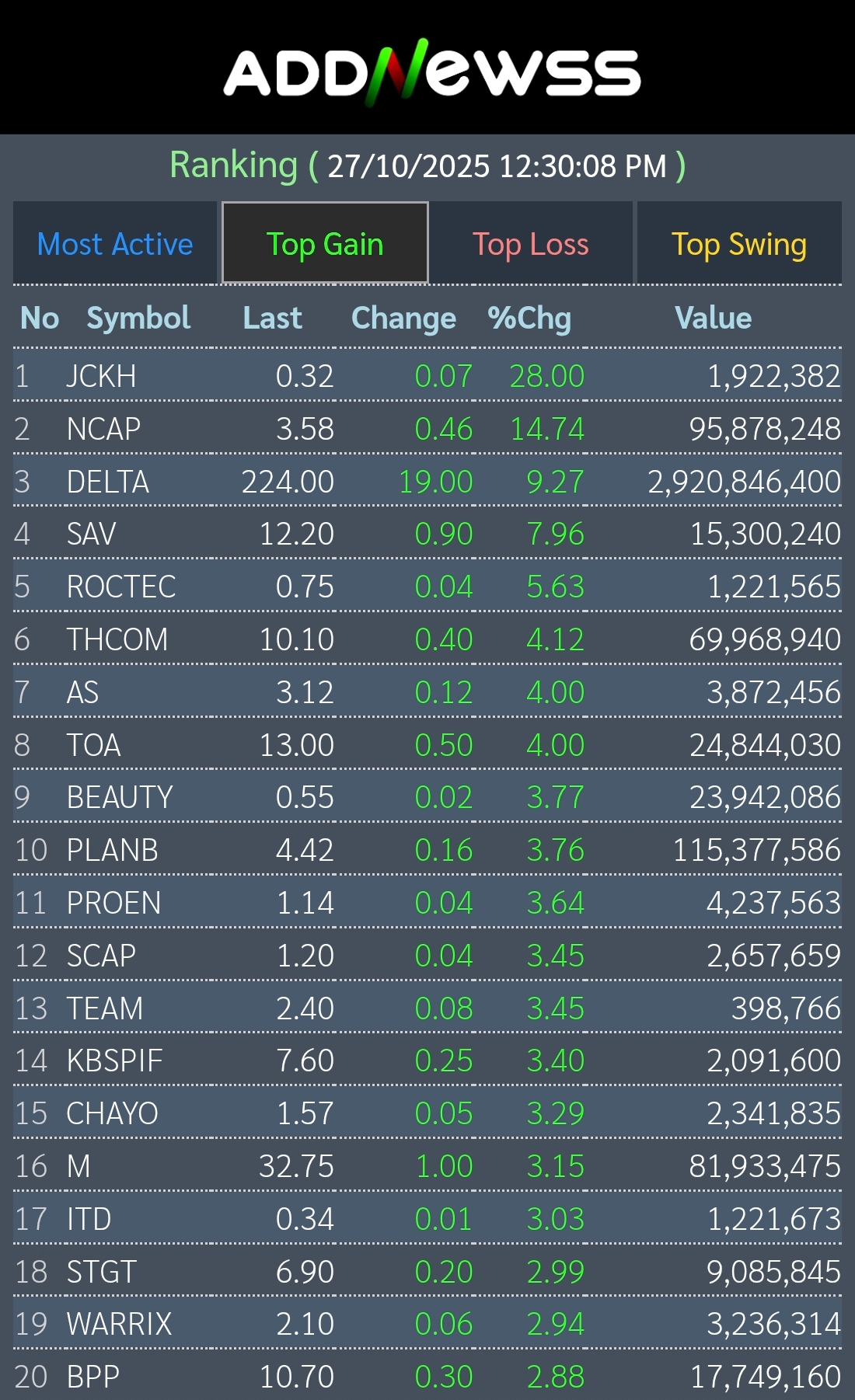Click the BPP symbol in row 20
Viewport: 855px width, 1400px height.
coord(93,1377)
